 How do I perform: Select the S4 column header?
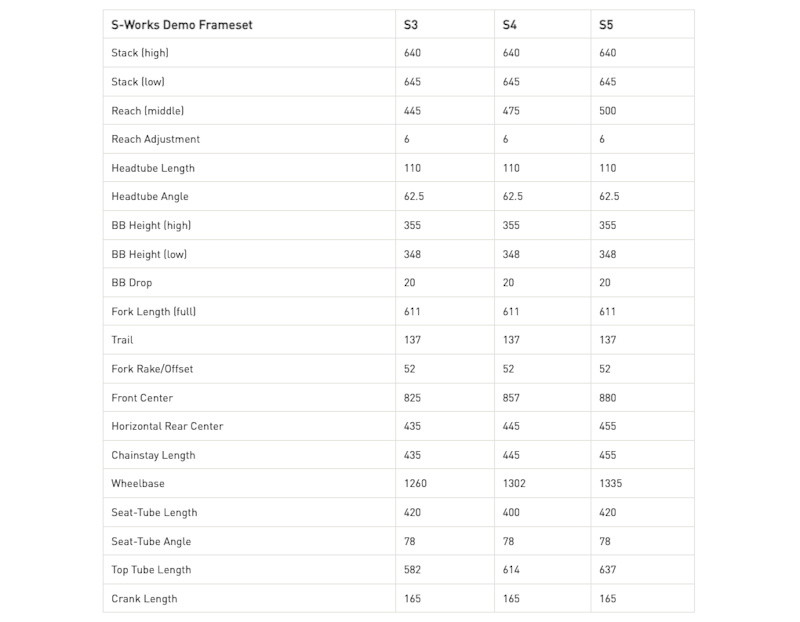coord(509,25)
